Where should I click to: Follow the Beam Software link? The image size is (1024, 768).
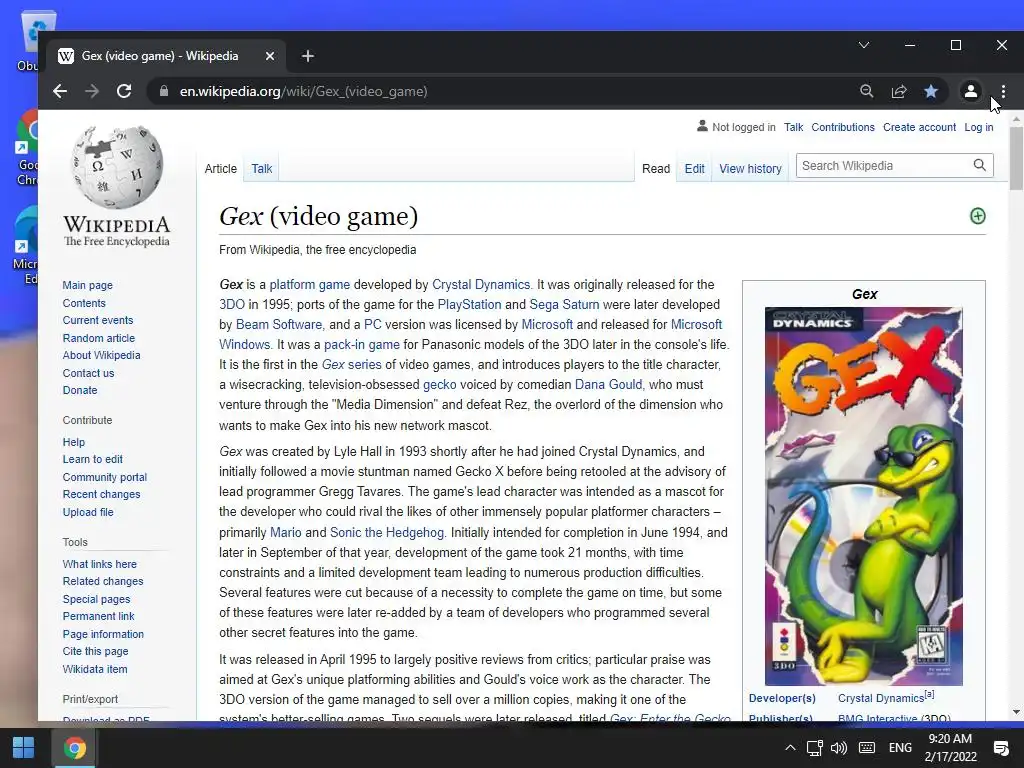click(279, 325)
